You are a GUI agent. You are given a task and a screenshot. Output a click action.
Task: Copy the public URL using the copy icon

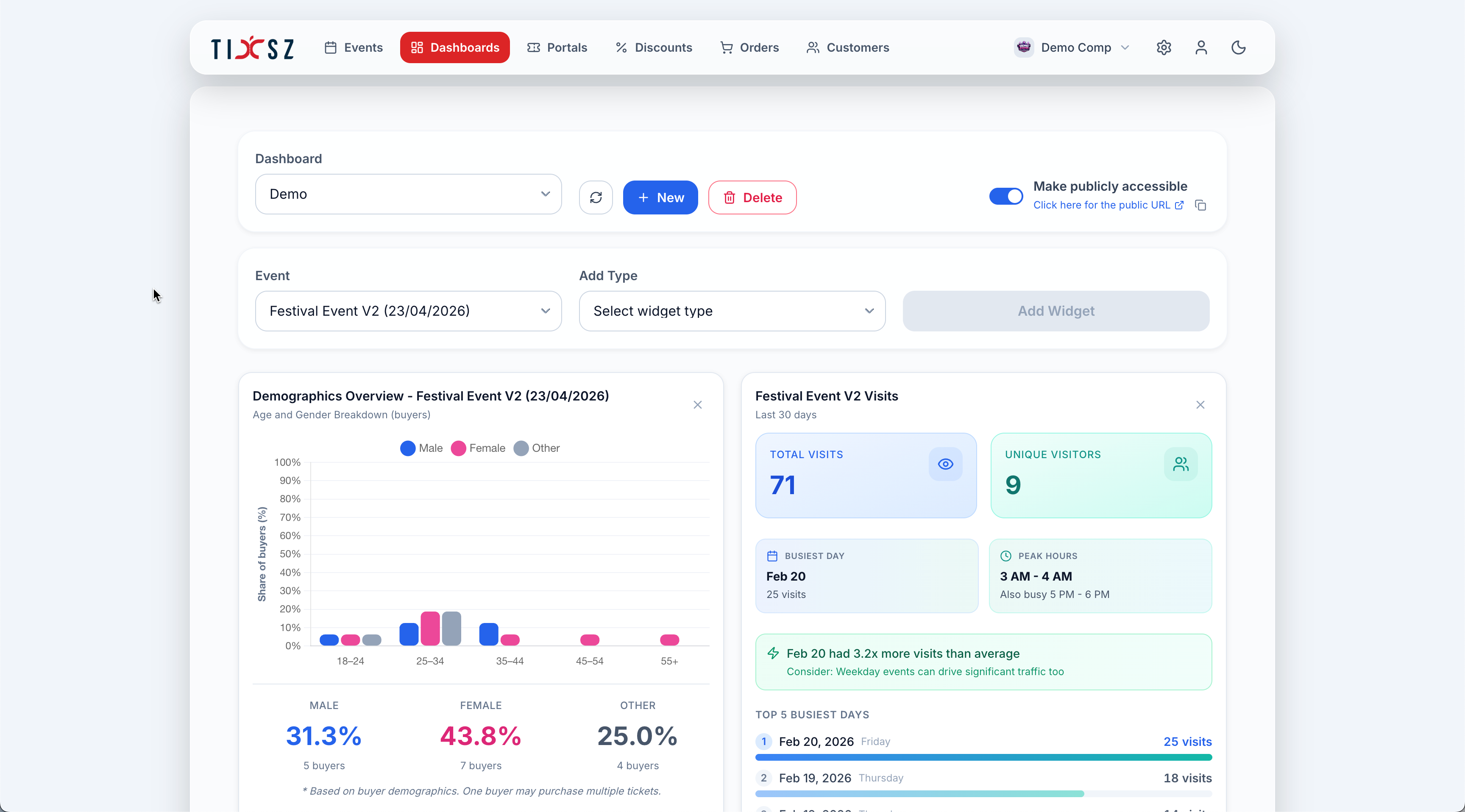click(1202, 205)
